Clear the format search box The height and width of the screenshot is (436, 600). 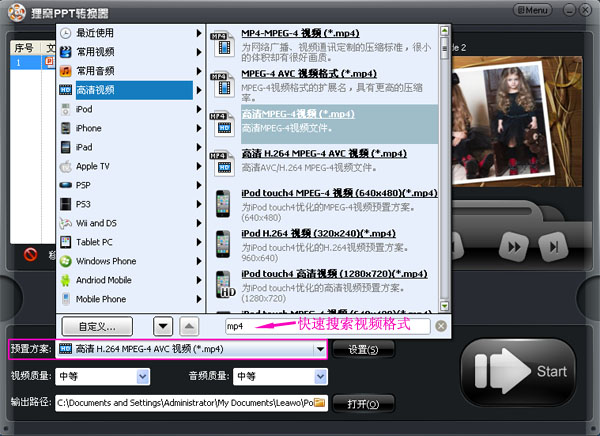[441, 326]
